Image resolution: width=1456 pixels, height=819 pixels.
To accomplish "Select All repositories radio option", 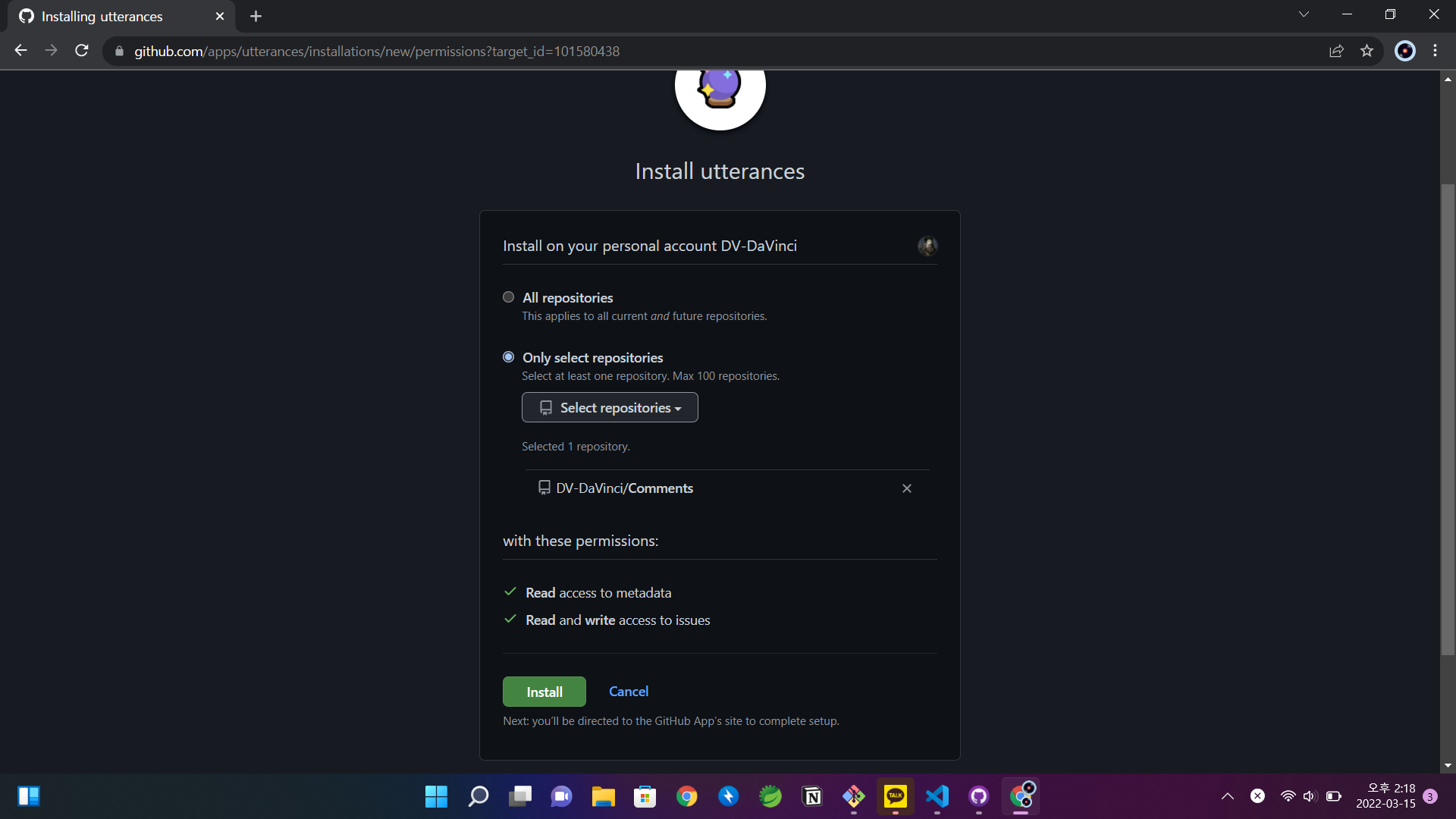I will (x=508, y=297).
